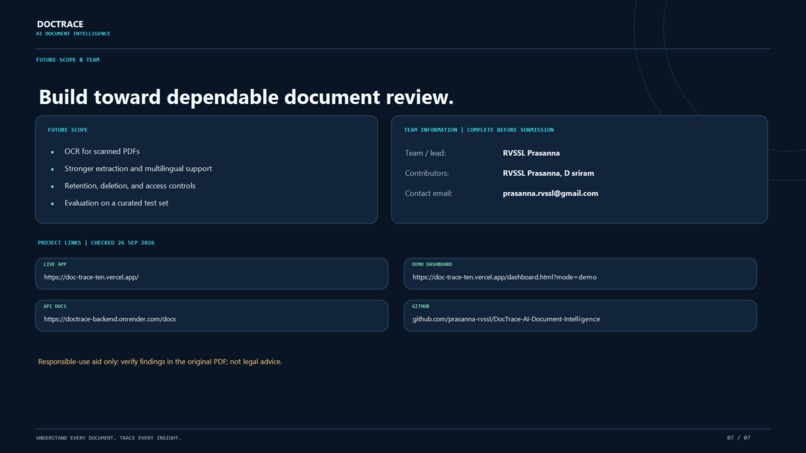Select the headline 'Build toward dependable document review.'
This screenshot has height=453, width=806.
[246, 97]
